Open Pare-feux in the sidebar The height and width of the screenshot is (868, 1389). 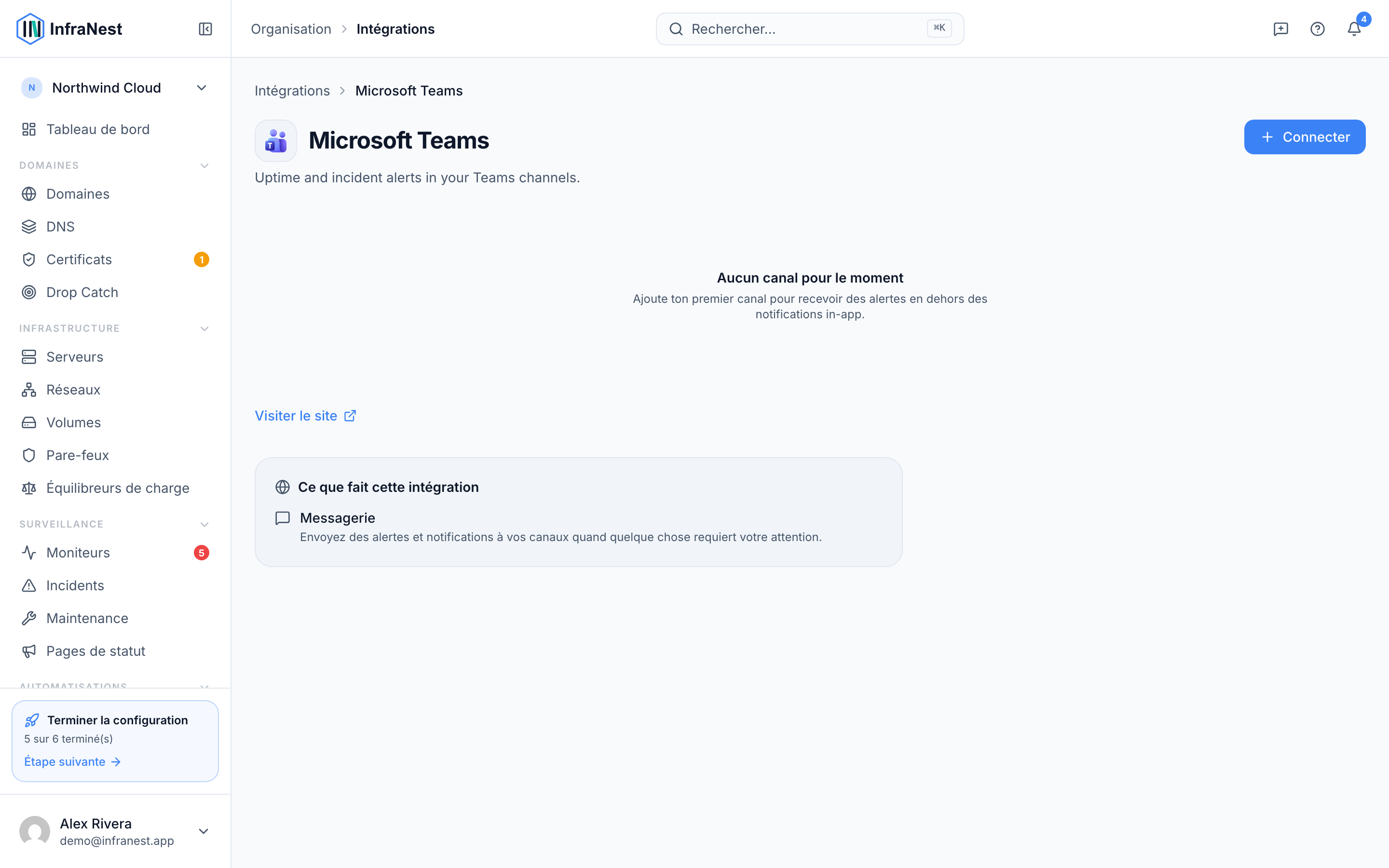pos(115,455)
